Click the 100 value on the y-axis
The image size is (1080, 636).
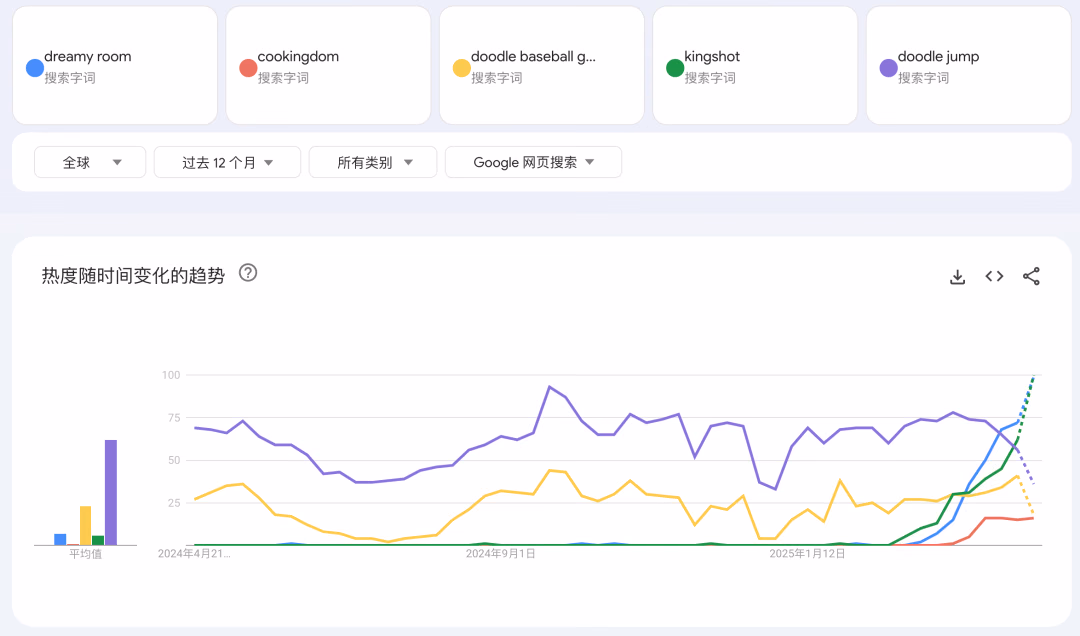[171, 375]
